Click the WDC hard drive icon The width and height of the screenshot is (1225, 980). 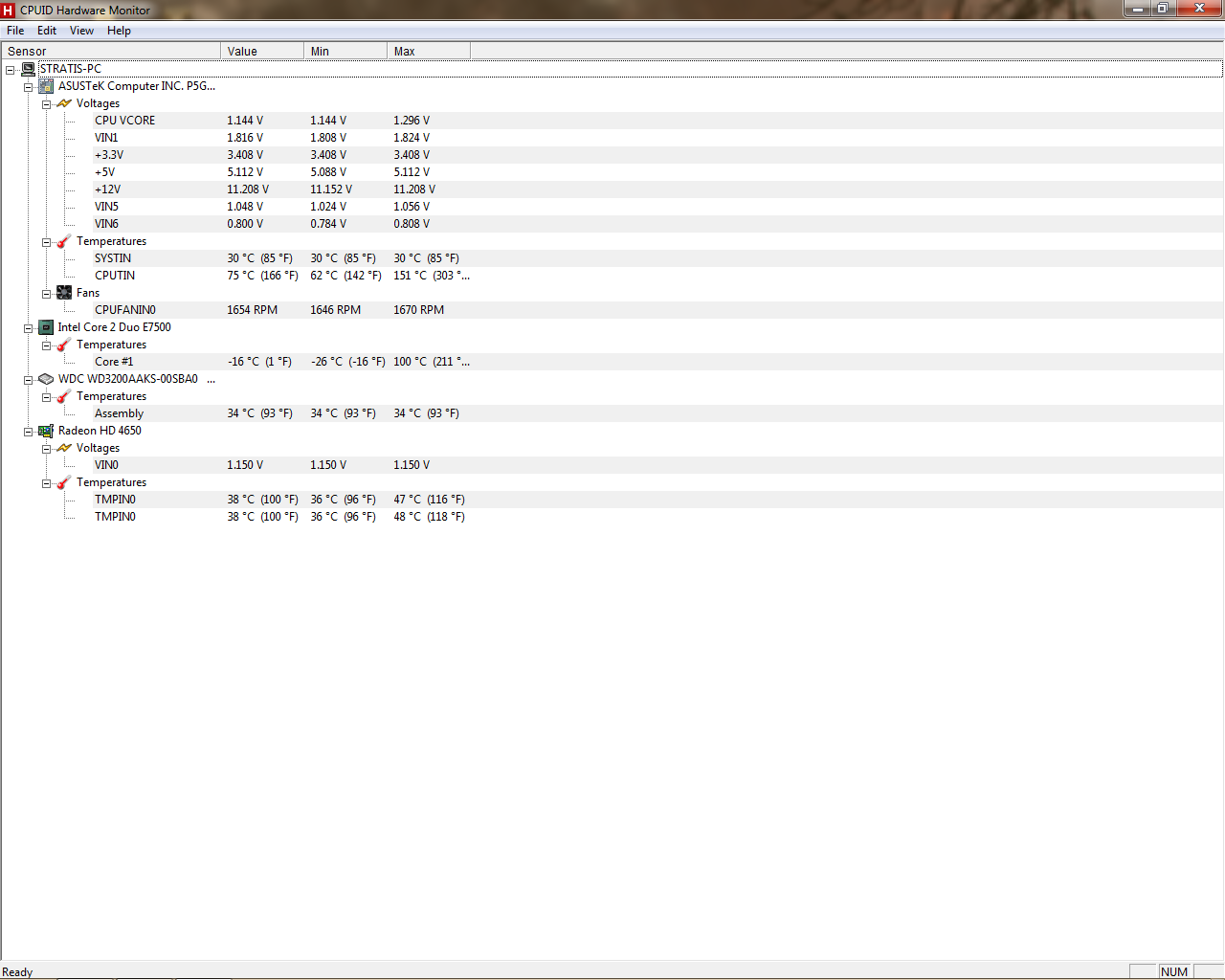[46, 379]
